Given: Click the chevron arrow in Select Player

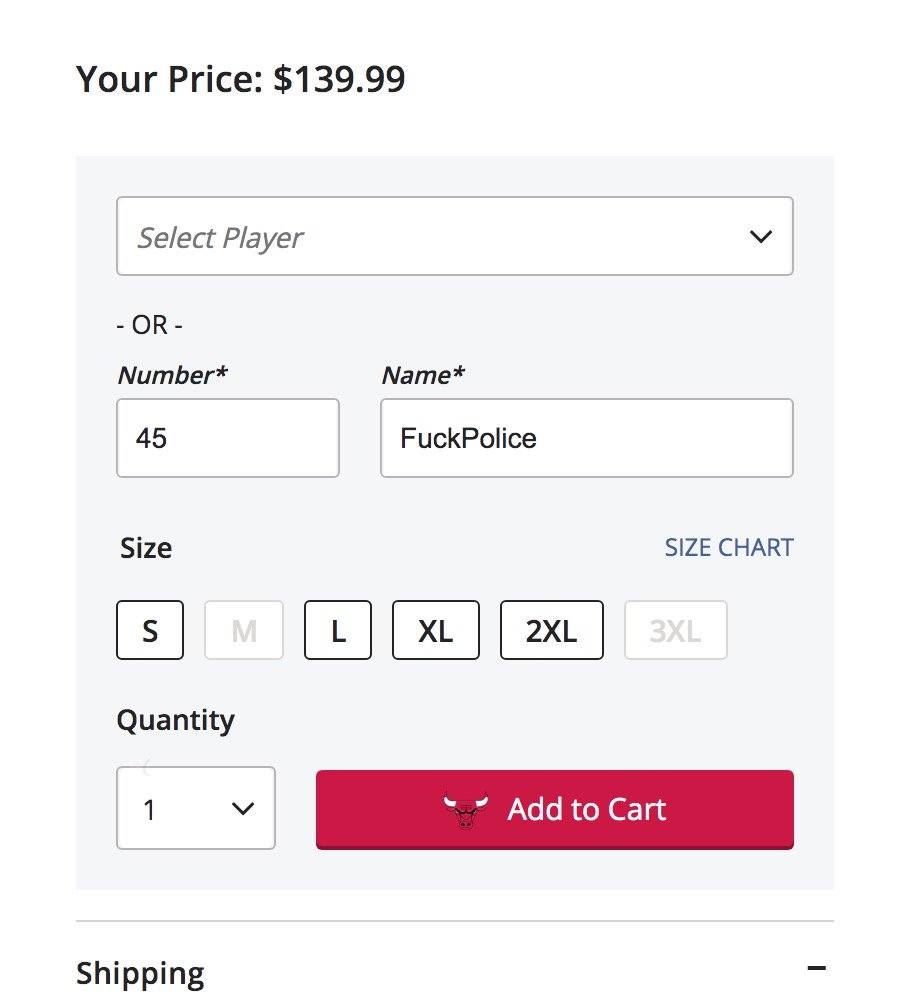Looking at the screenshot, I should tap(761, 237).
